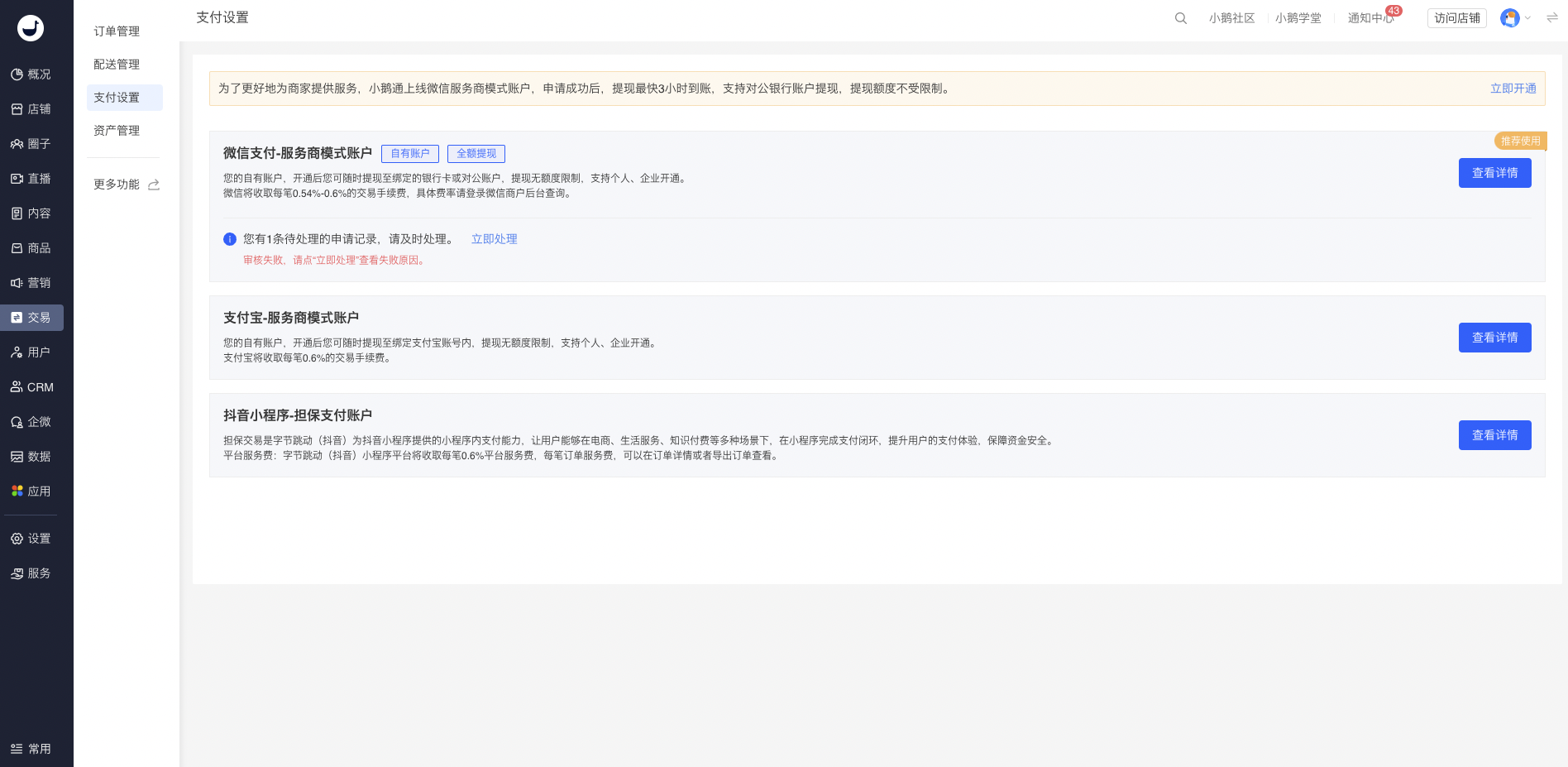
Task: View details of 抖音小程序 guarantee payment account
Action: click(x=1494, y=435)
